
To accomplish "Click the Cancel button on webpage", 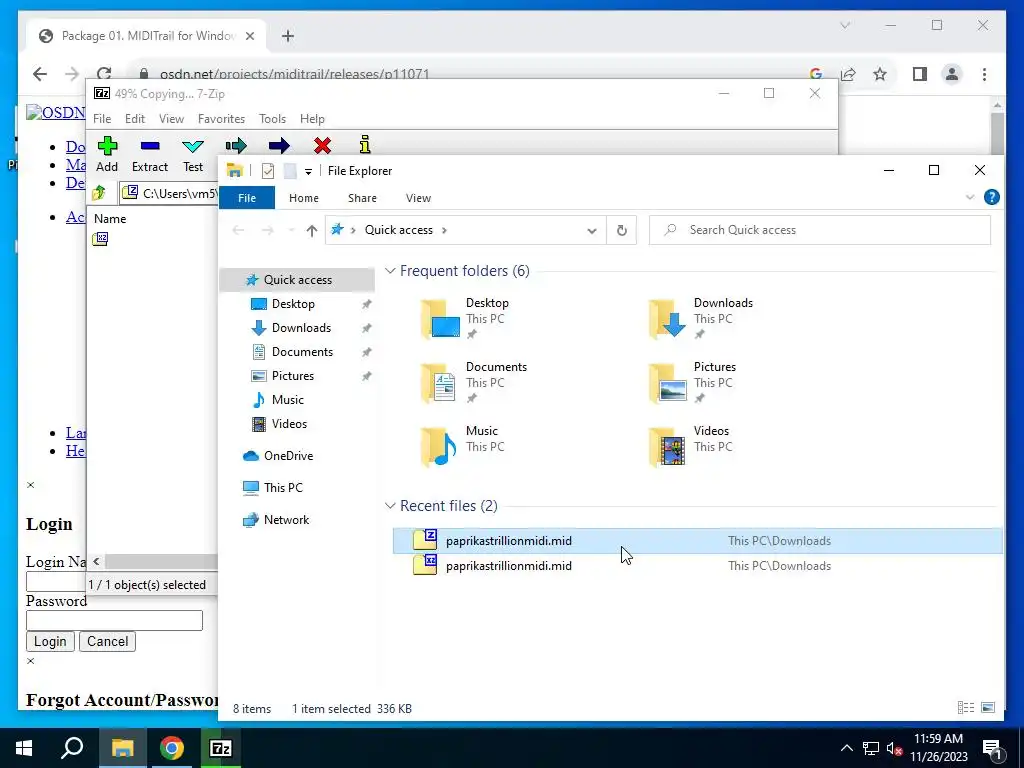I will click(108, 641).
